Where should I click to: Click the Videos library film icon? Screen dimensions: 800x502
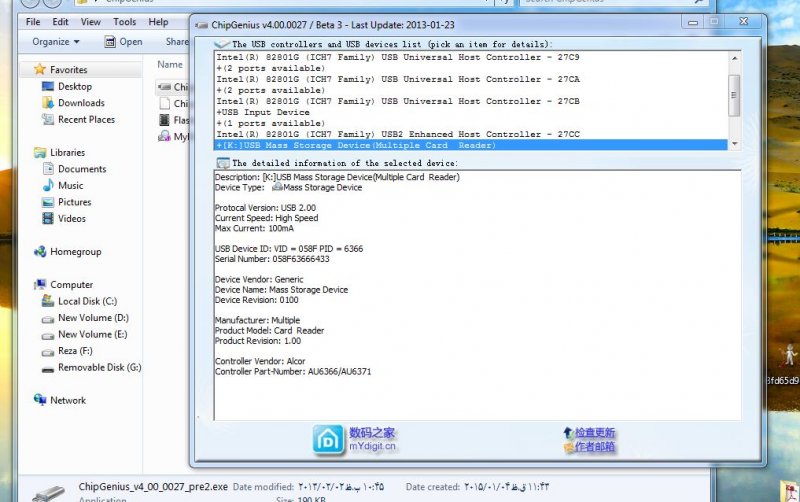pos(48,218)
